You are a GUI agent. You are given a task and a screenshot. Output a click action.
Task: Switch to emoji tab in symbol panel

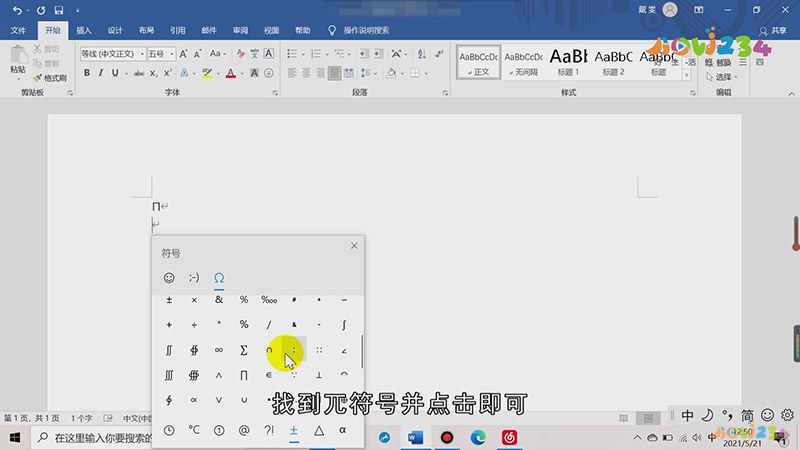(x=169, y=278)
